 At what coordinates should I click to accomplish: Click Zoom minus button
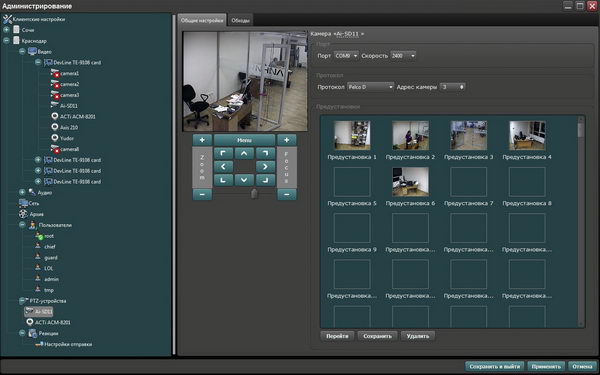(202, 194)
